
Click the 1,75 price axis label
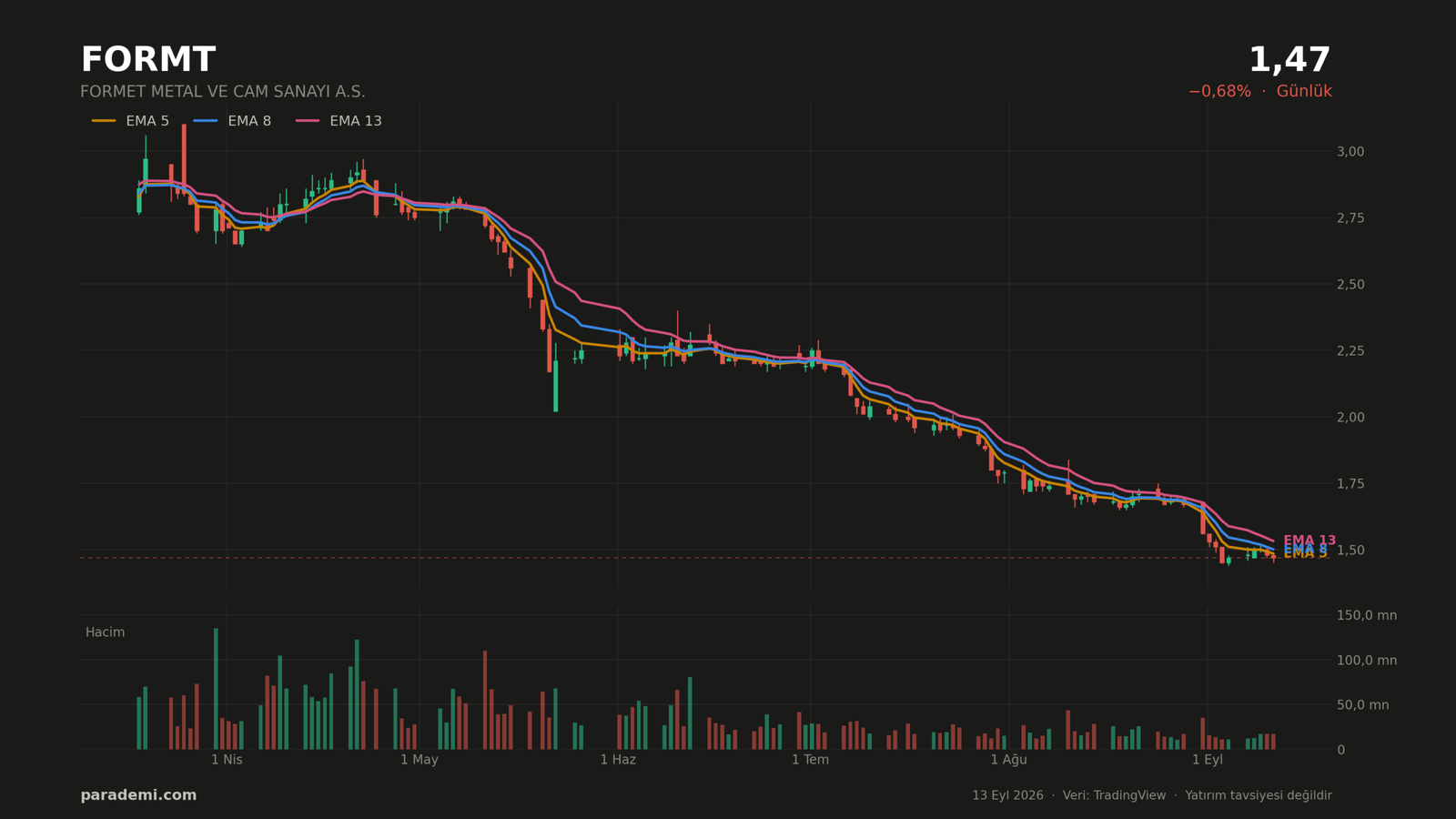point(1350,483)
